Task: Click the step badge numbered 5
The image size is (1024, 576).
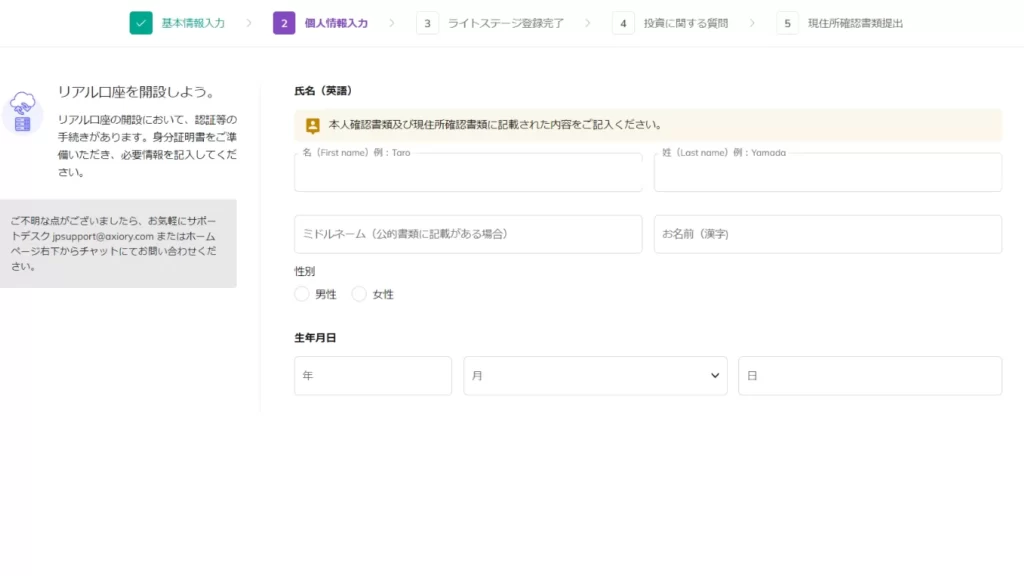Action: point(787,22)
